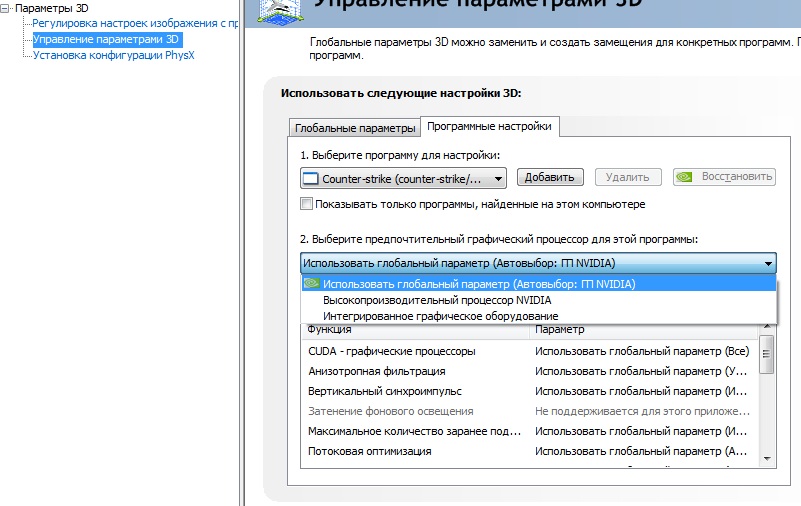Screen dimensions: 801x506
Task: Click the Функция column header
Action: [415, 330]
